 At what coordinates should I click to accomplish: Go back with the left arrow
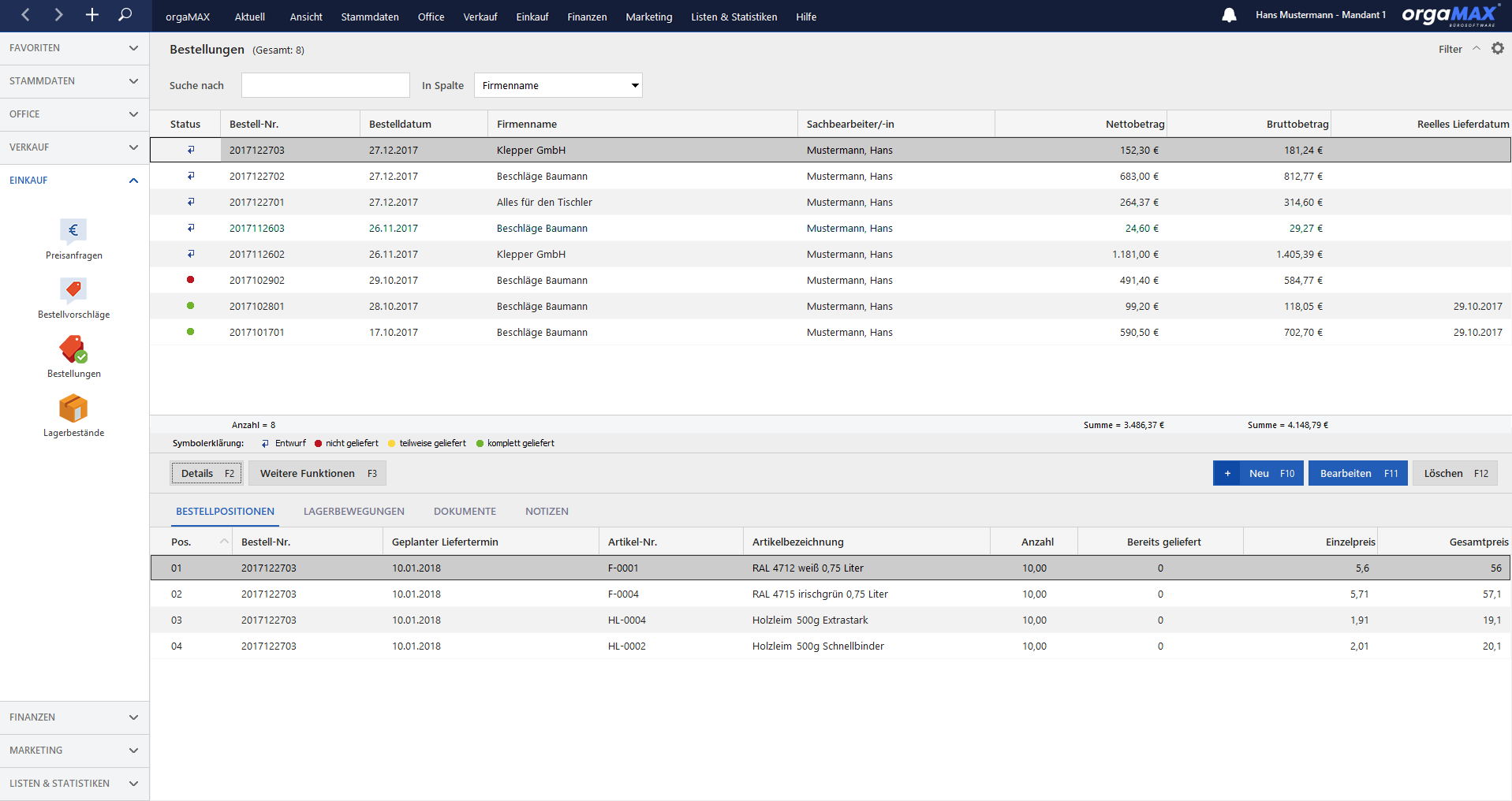25,15
